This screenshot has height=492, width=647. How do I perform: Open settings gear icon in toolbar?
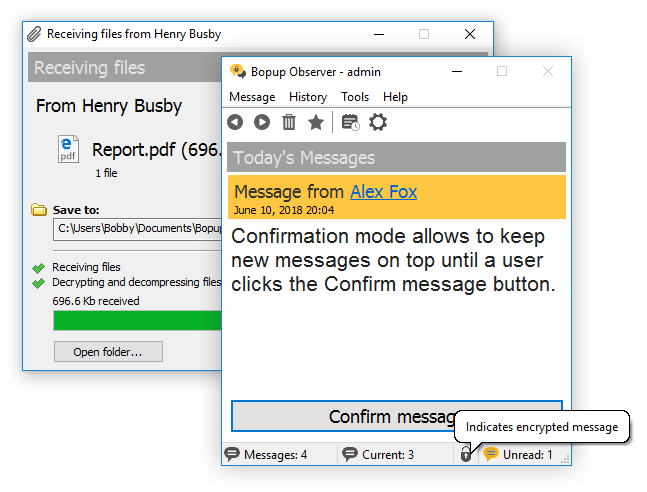pyautogui.click(x=378, y=122)
